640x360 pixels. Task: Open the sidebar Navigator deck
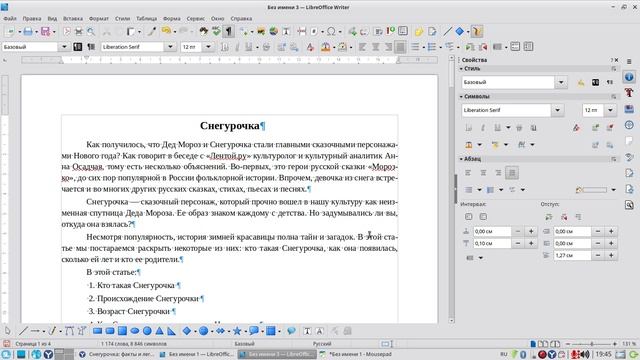[x=629, y=125]
